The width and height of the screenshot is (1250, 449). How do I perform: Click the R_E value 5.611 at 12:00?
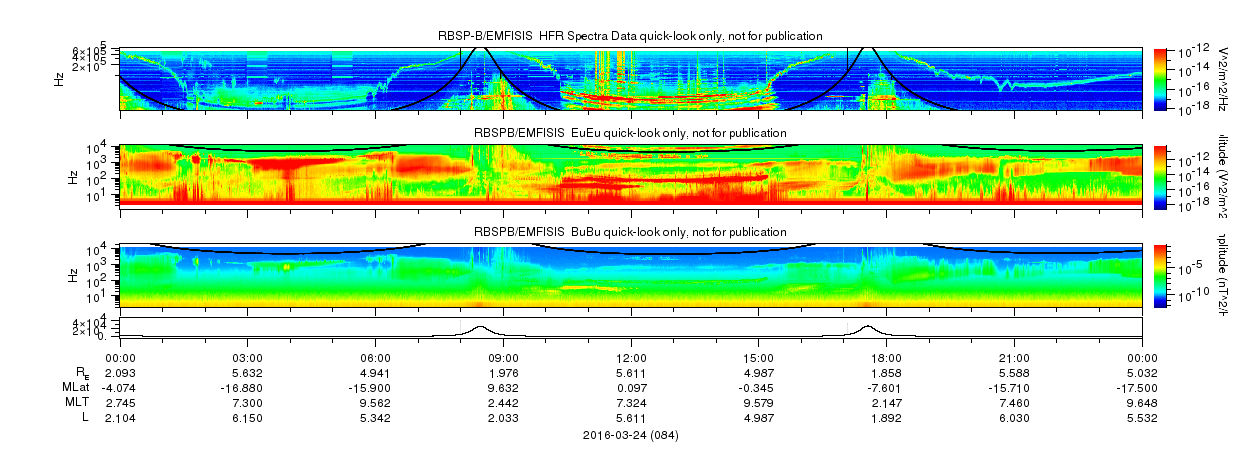click(630, 372)
